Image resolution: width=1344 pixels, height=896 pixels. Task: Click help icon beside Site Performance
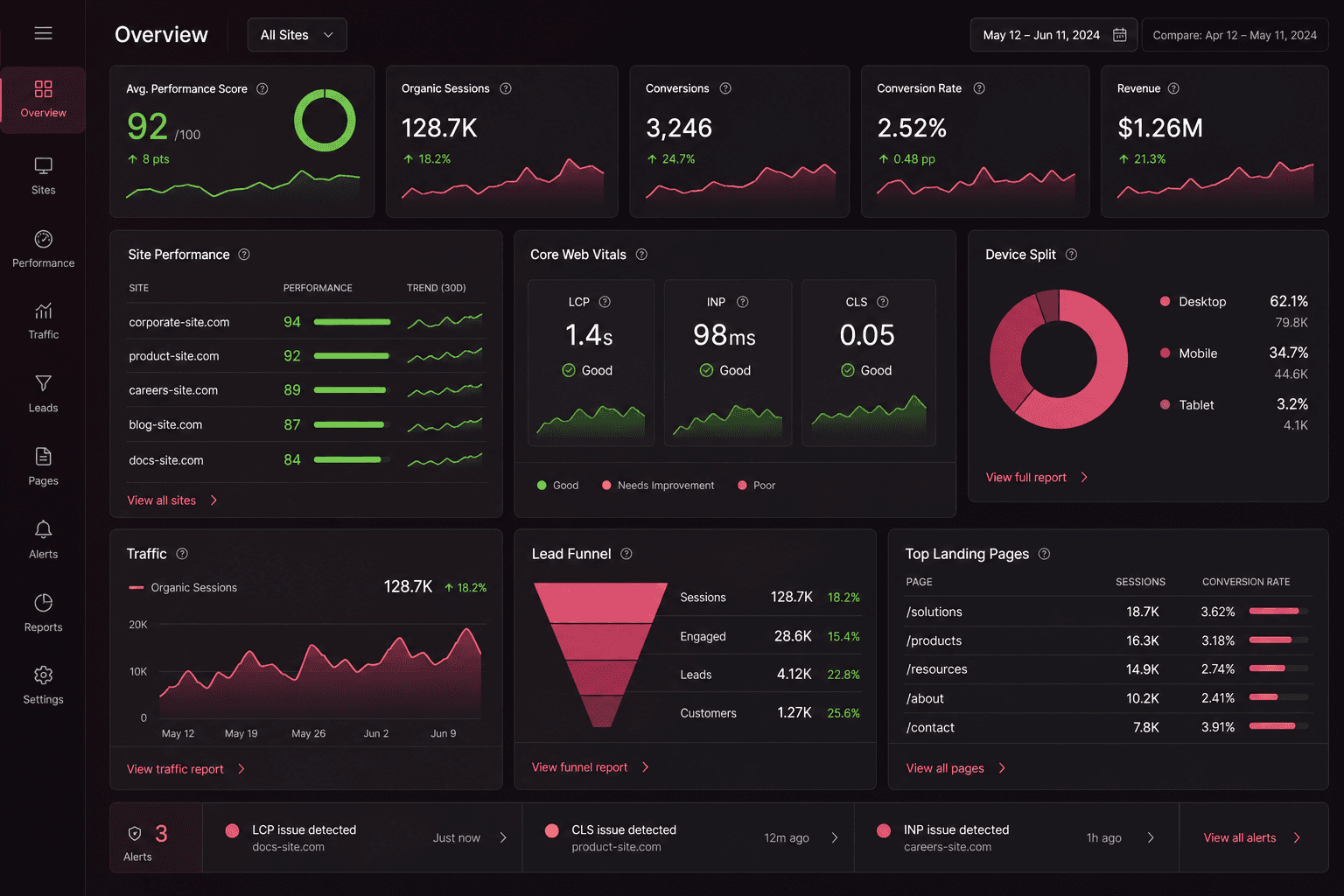pos(244,255)
